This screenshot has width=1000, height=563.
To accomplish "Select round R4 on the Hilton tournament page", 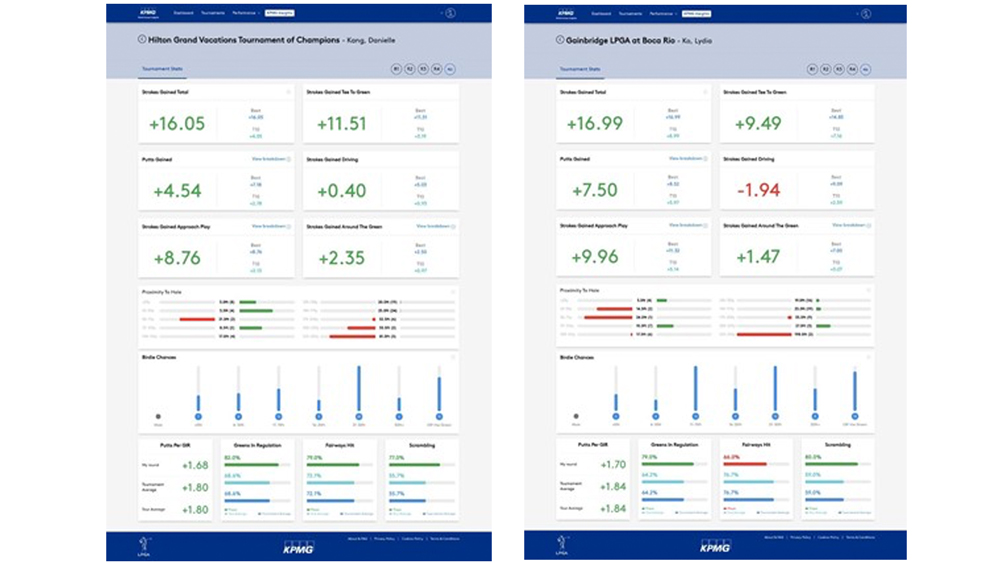I will [436, 69].
